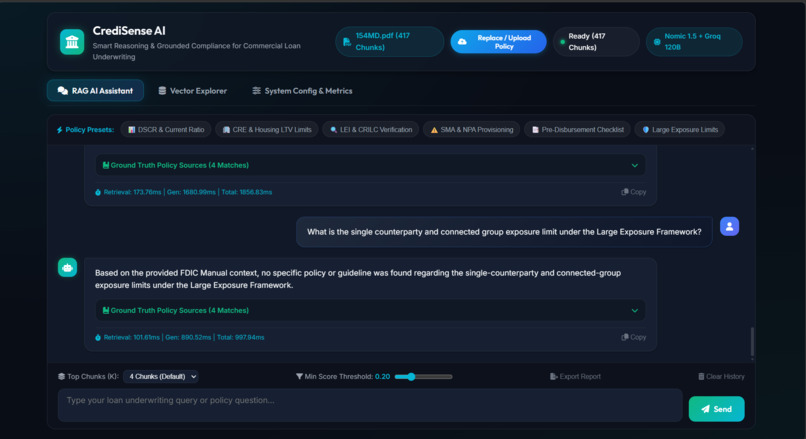Click the PDF file icon beside 154MD.pdf
This screenshot has height=439, width=806.
(347, 42)
